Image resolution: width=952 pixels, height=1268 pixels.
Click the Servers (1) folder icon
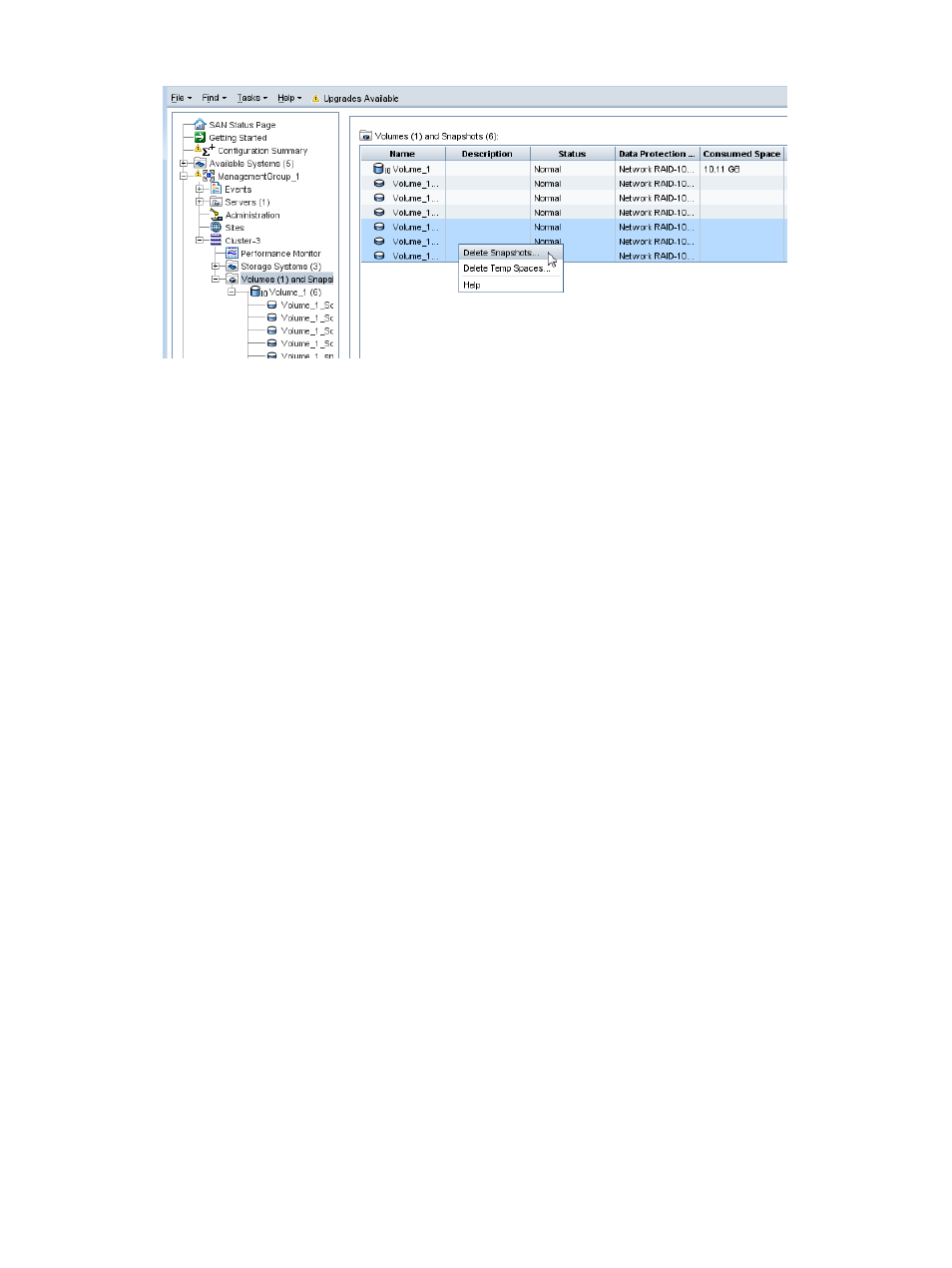click(x=216, y=202)
